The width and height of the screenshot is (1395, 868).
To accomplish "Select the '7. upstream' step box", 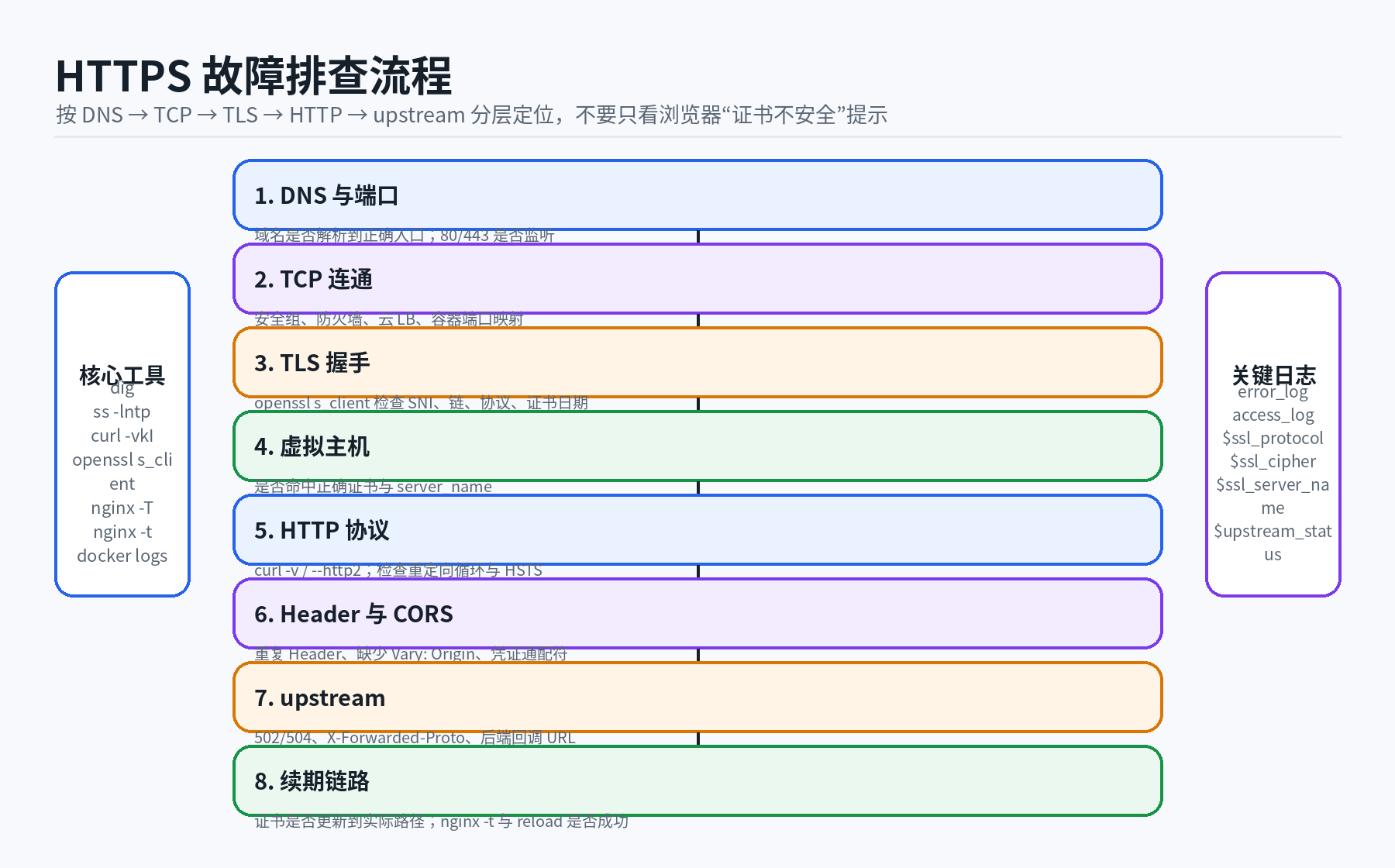I will 697,697.
